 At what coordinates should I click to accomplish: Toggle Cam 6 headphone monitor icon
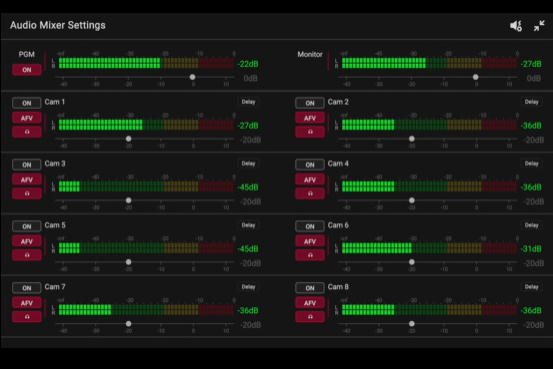coord(310,255)
